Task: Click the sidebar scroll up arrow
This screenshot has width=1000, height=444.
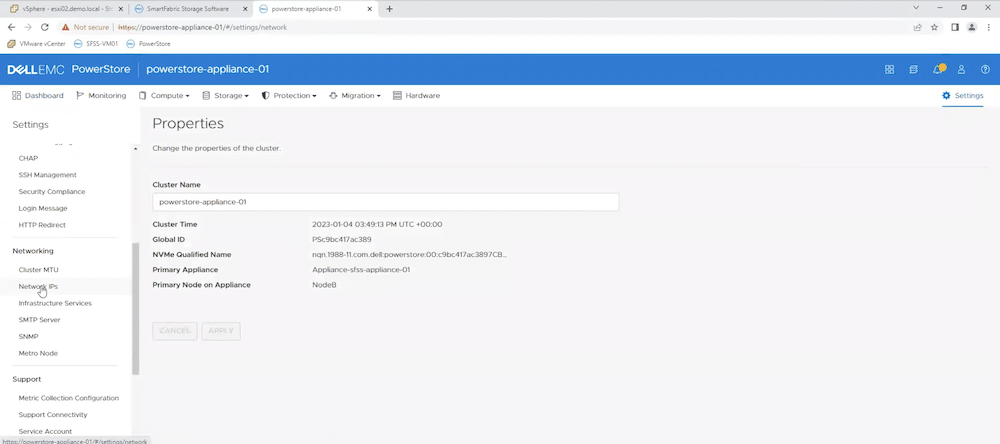Action: click(135, 149)
